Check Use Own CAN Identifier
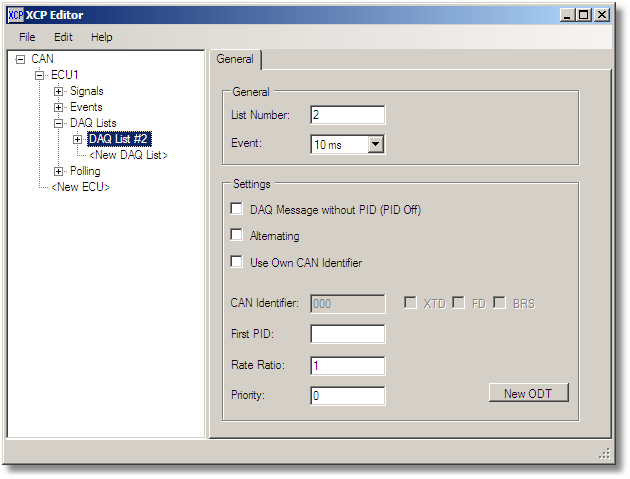The height and width of the screenshot is (479, 630). point(237,263)
